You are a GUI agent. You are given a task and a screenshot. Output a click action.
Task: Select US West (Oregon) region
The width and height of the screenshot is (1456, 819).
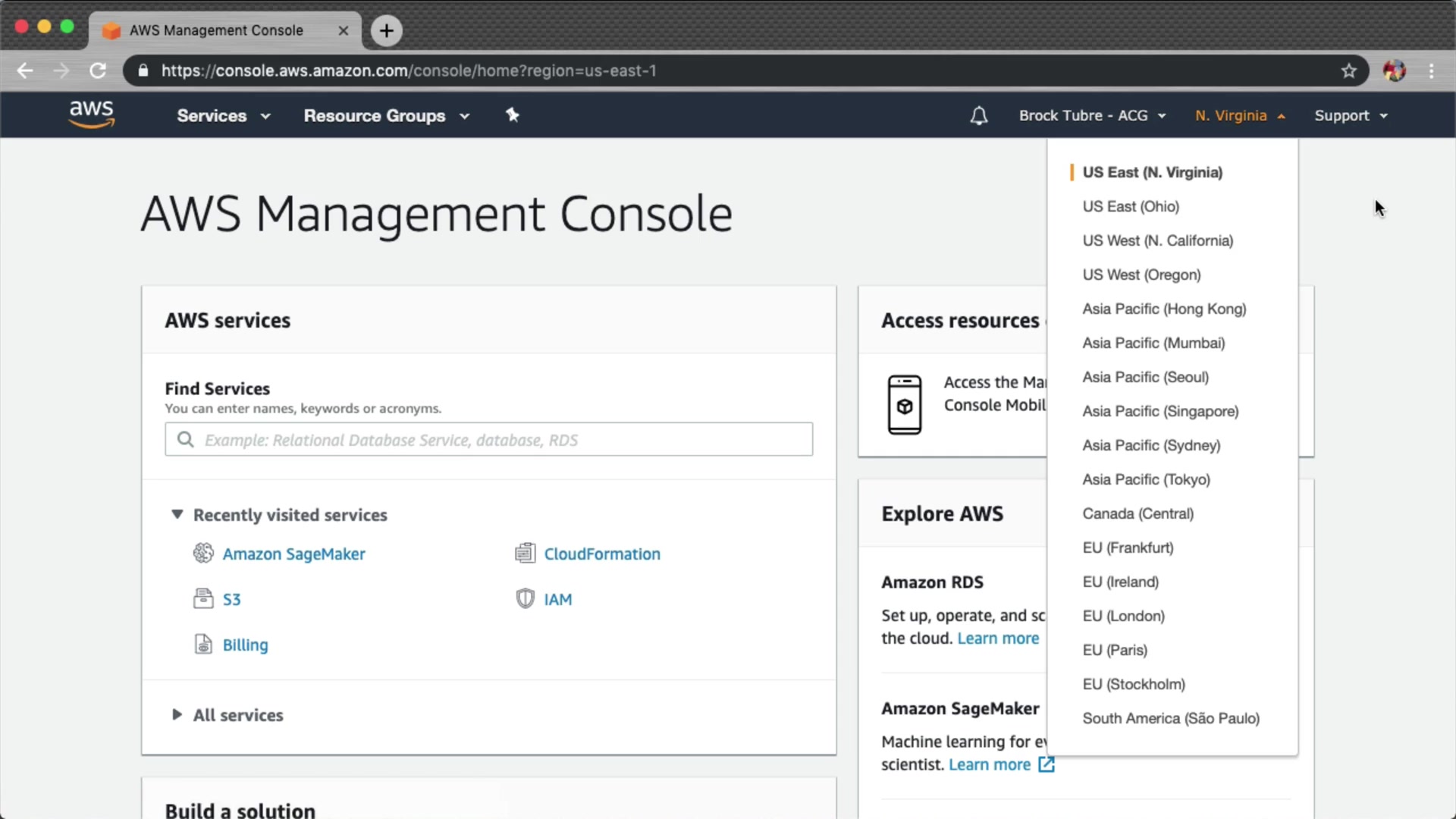[1141, 275]
